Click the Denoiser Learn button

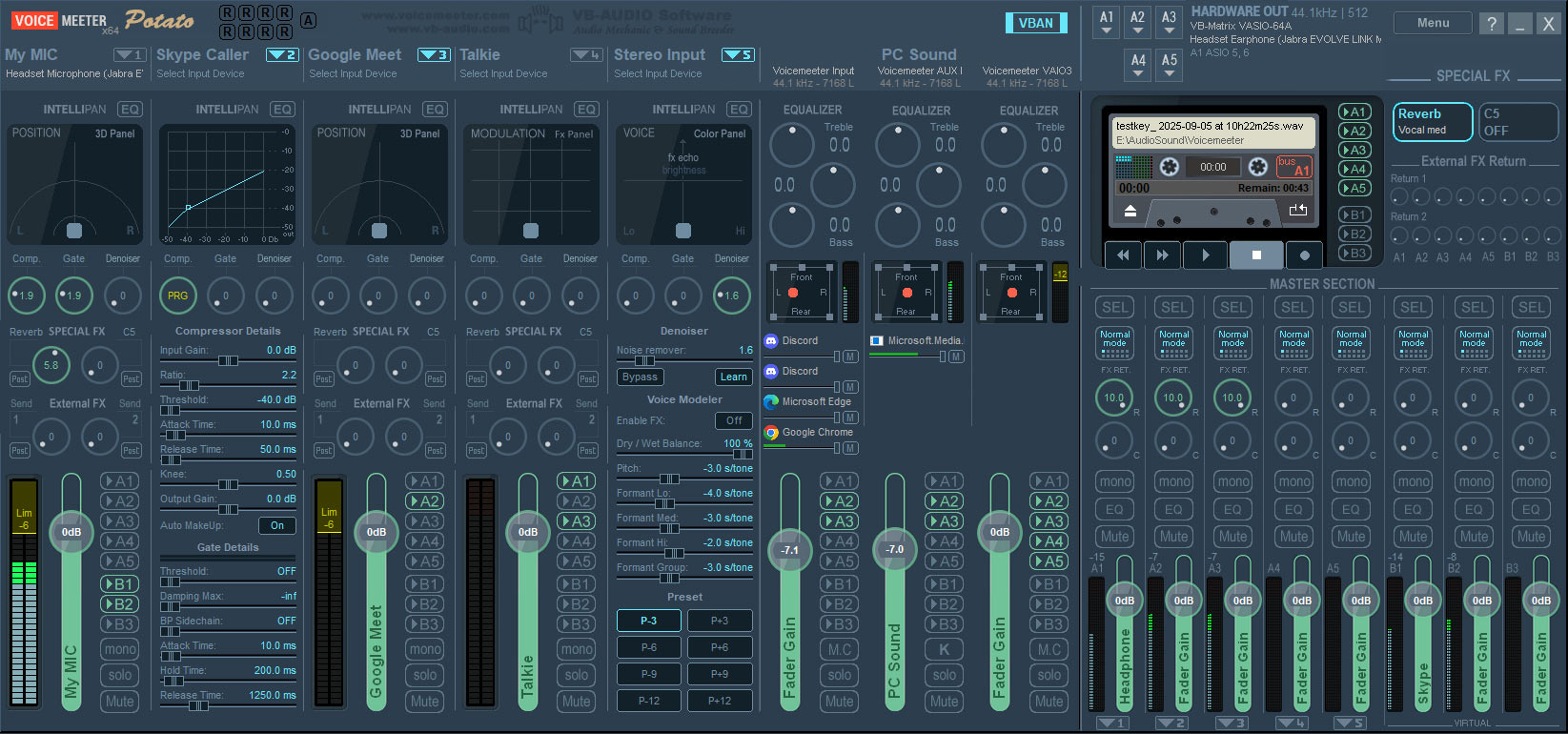pos(733,377)
